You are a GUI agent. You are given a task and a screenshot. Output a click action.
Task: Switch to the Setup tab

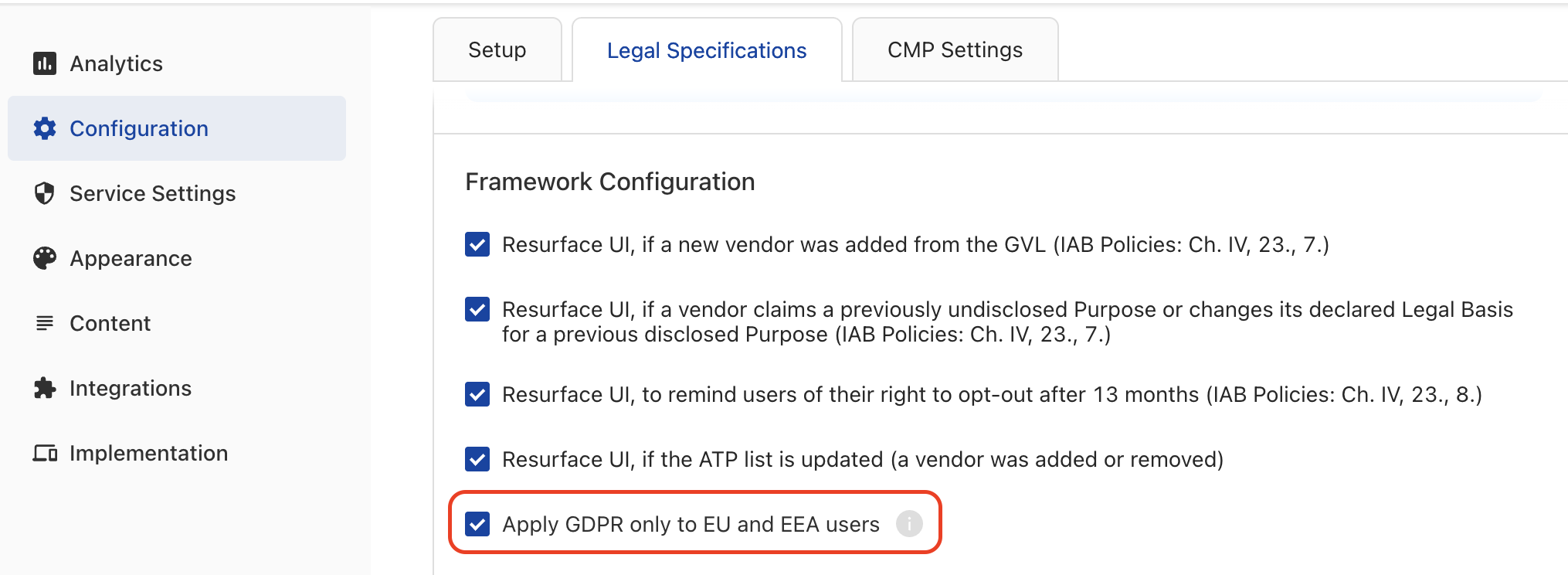[x=497, y=50]
